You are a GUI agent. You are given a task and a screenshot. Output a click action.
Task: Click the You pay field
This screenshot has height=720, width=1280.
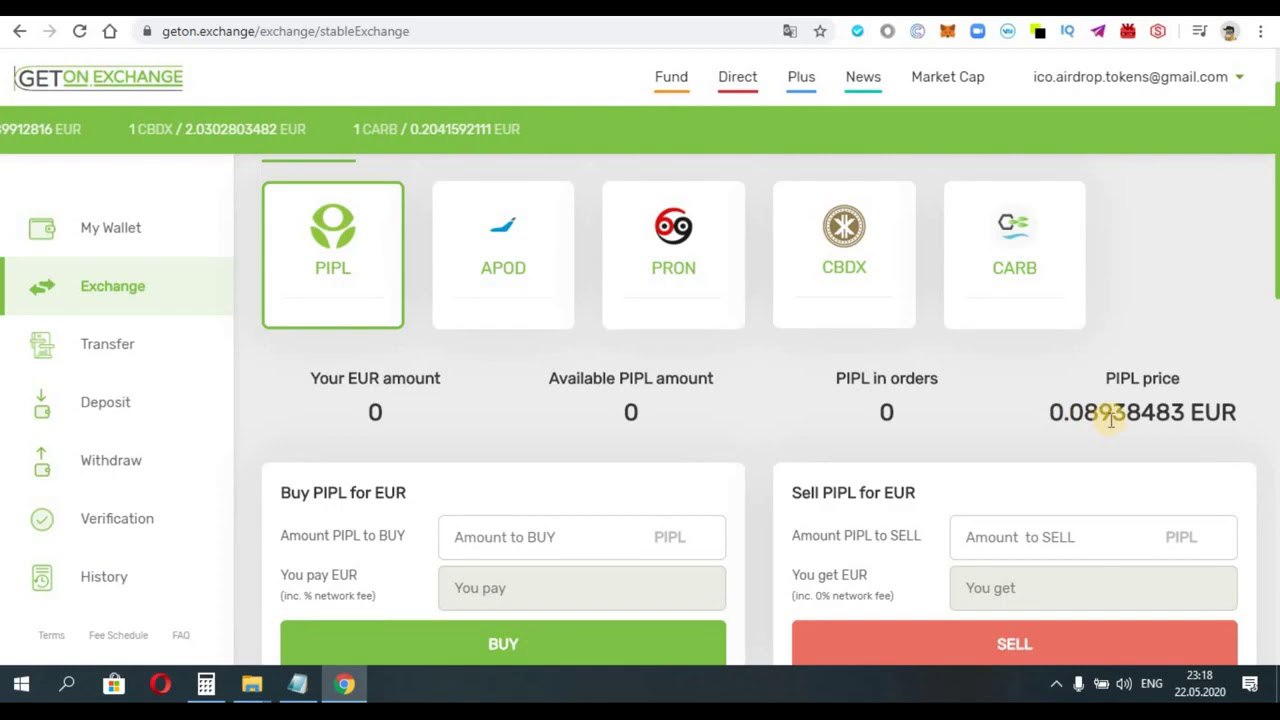click(582, 588)
